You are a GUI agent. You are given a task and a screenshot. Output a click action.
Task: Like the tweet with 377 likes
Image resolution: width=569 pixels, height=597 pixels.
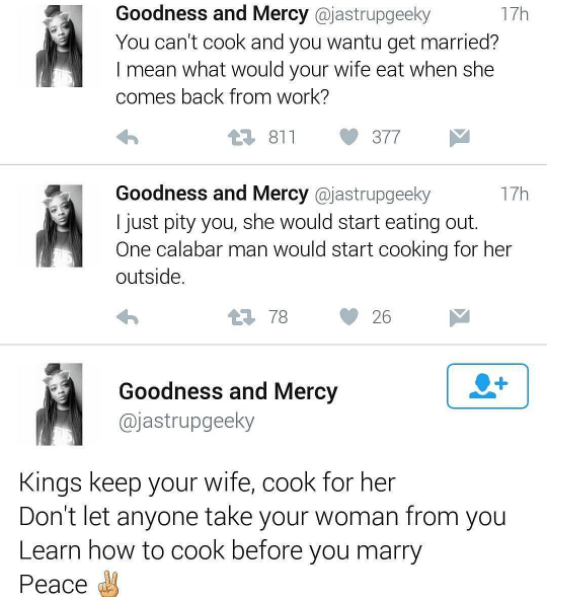[349, 137]
